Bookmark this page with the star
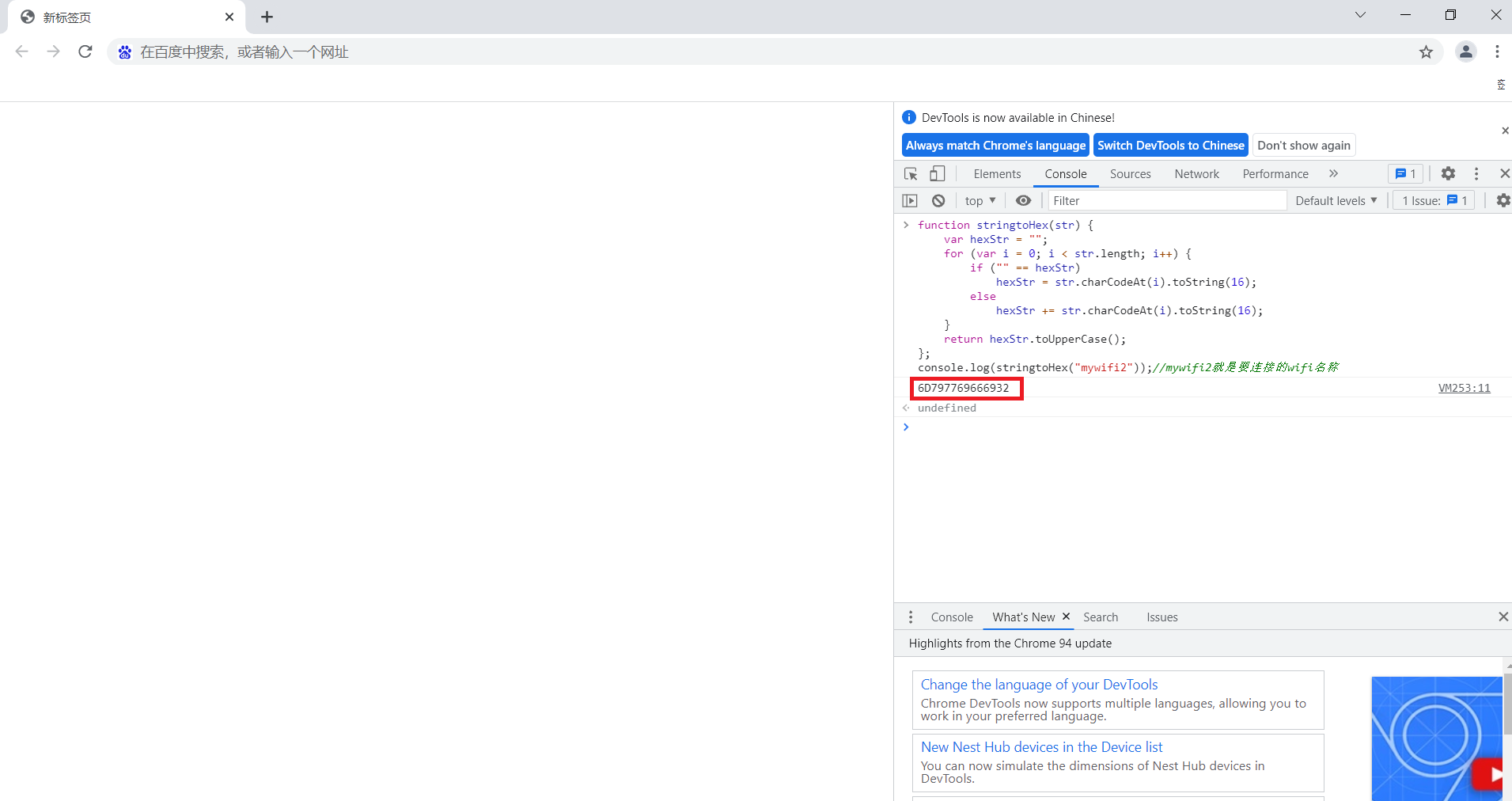1512x801 pixels. click(x=1427, y=51)
